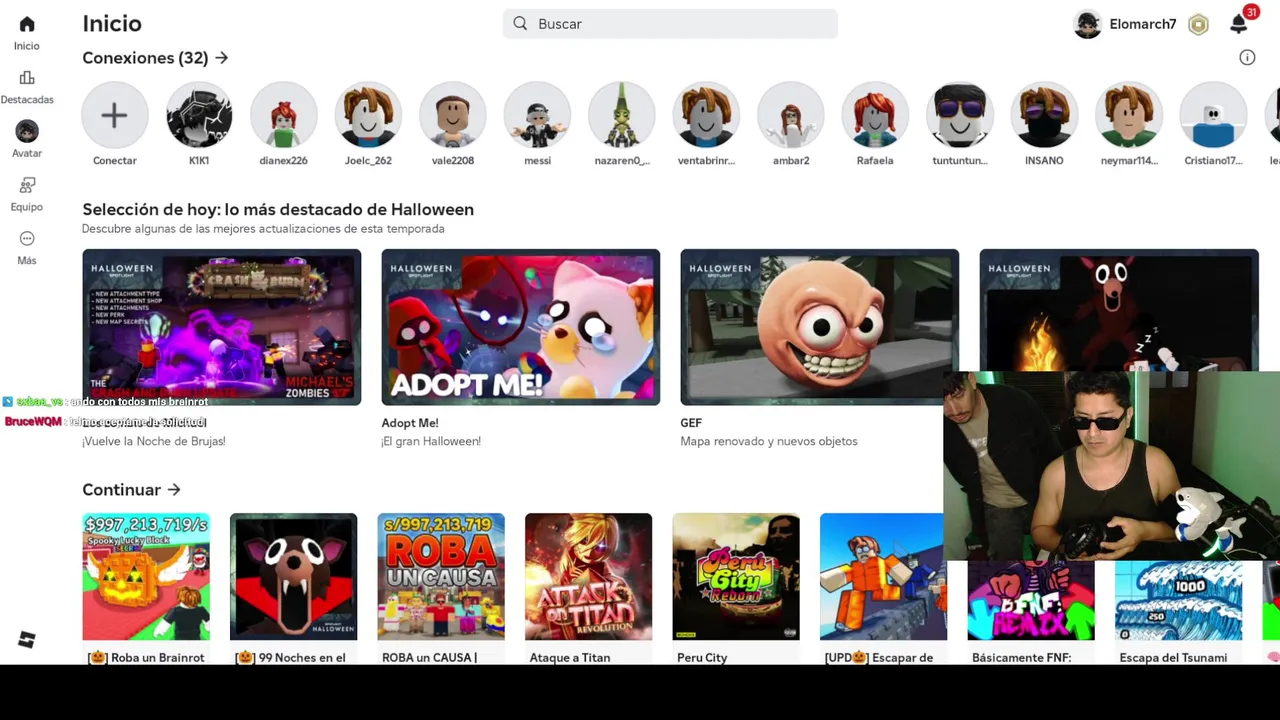Click "Mapa renovado y nuevos objetos" text
The image size is (1280, 720).
(769, 441)
